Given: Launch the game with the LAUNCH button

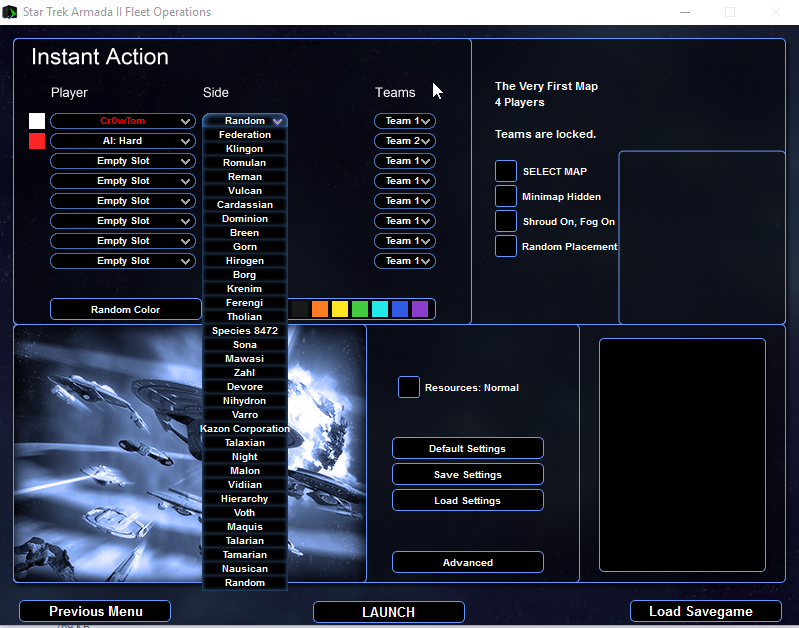Looking at the screenshot, I should click(x=389, y=612).
